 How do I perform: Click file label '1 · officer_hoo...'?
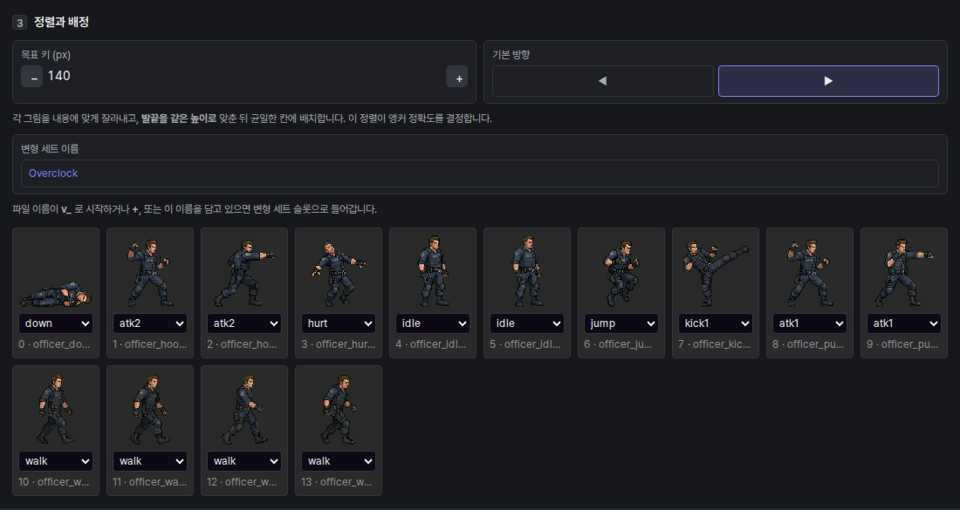(x=149, y=344)
